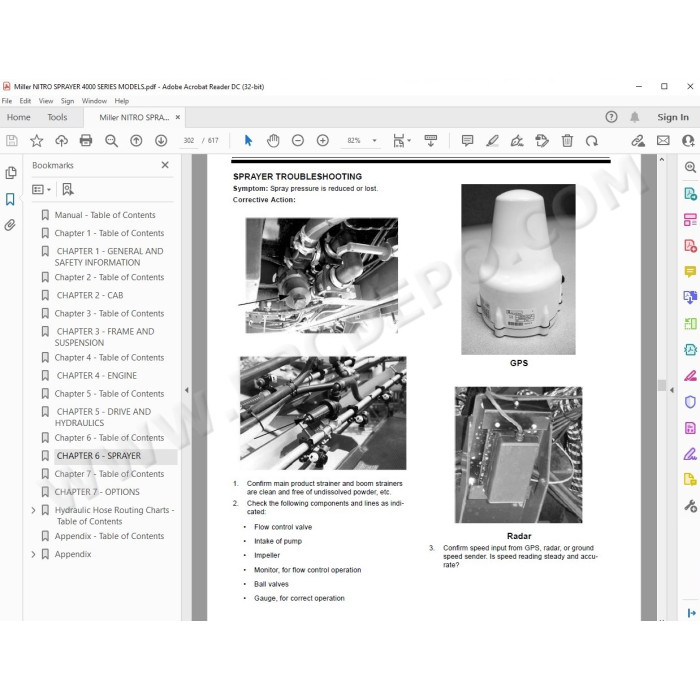Jump to CHAPTER 4 - ENGINE bookmark

96,376
